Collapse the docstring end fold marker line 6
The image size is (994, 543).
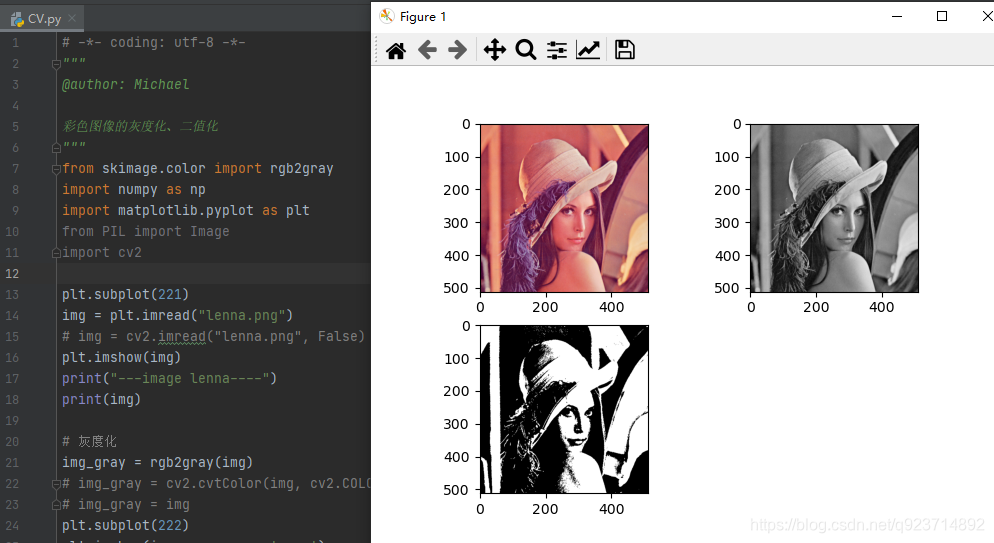pos(56,148)
